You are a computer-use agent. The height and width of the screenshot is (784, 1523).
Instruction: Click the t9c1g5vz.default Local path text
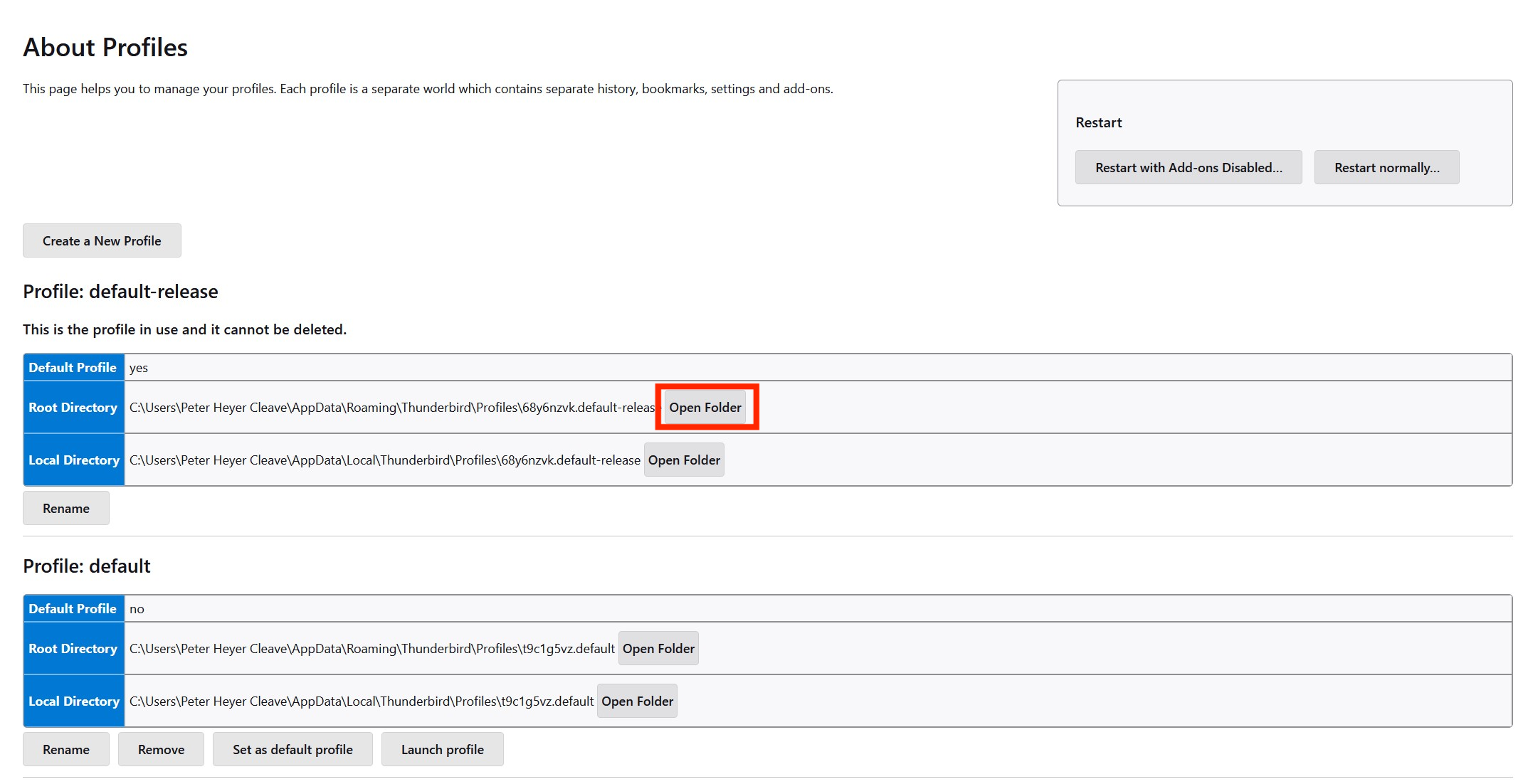point(361,701)
